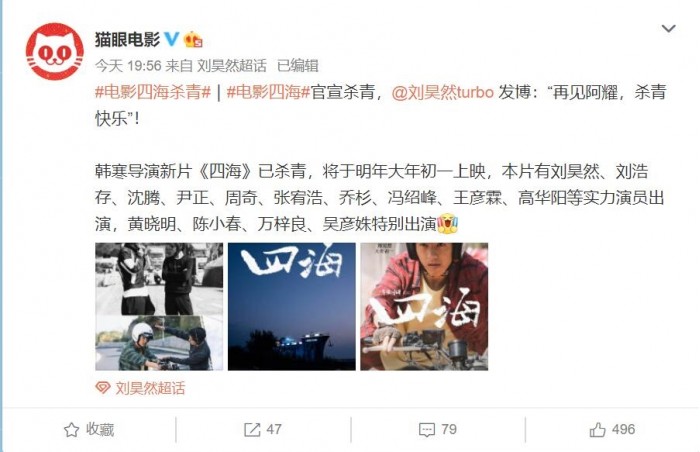
Task: Open the 猫眼电影 cat avatar
Action: 55,51
